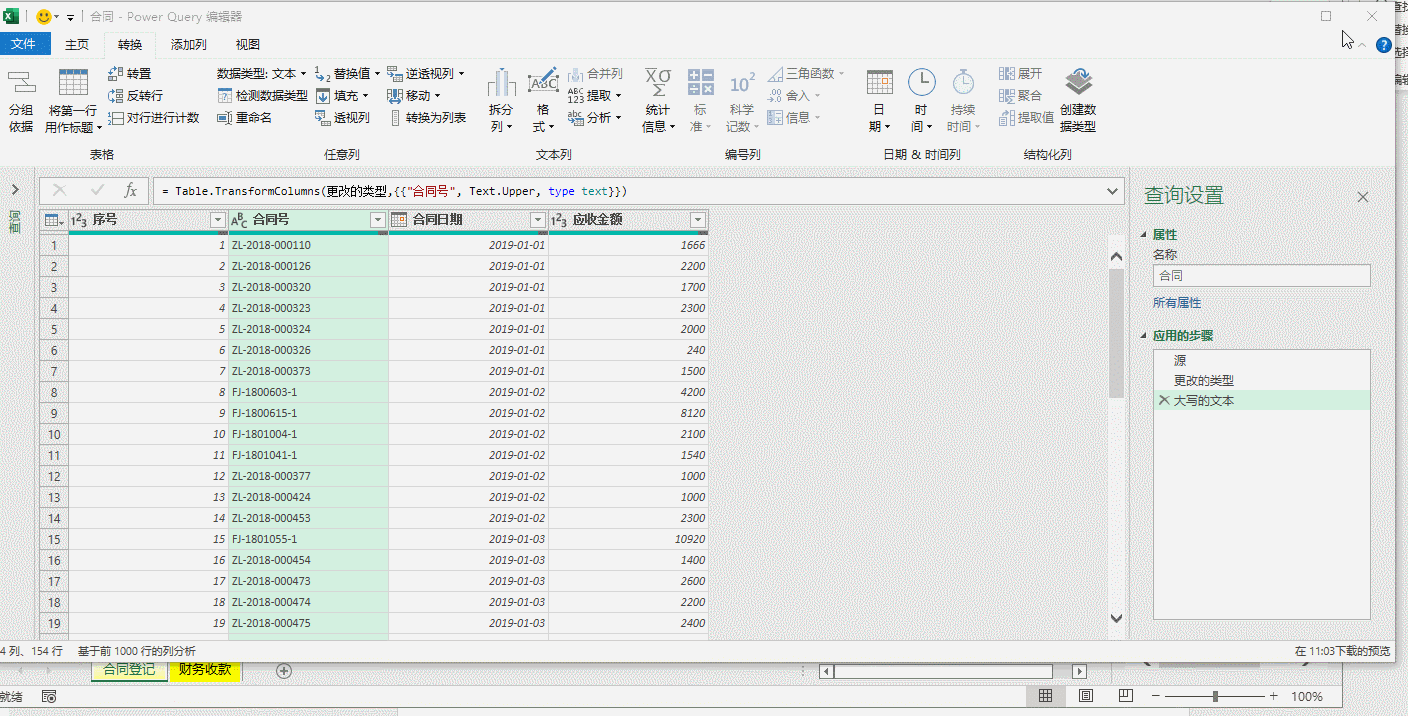
Task: Click Pivot Column (透视列)
Action: (x=342, y=118)
